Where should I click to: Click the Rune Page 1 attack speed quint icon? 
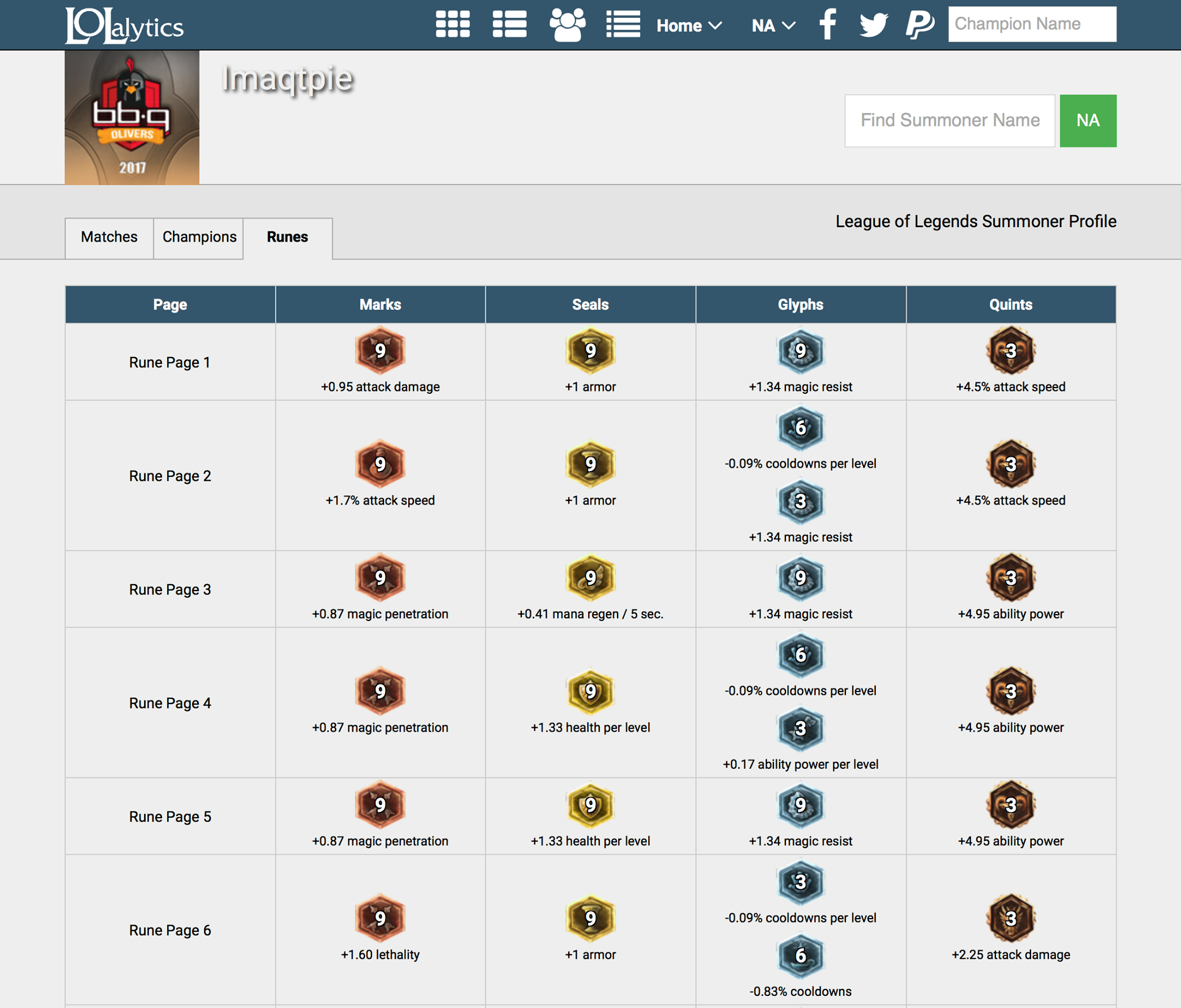click(1011, 350)
